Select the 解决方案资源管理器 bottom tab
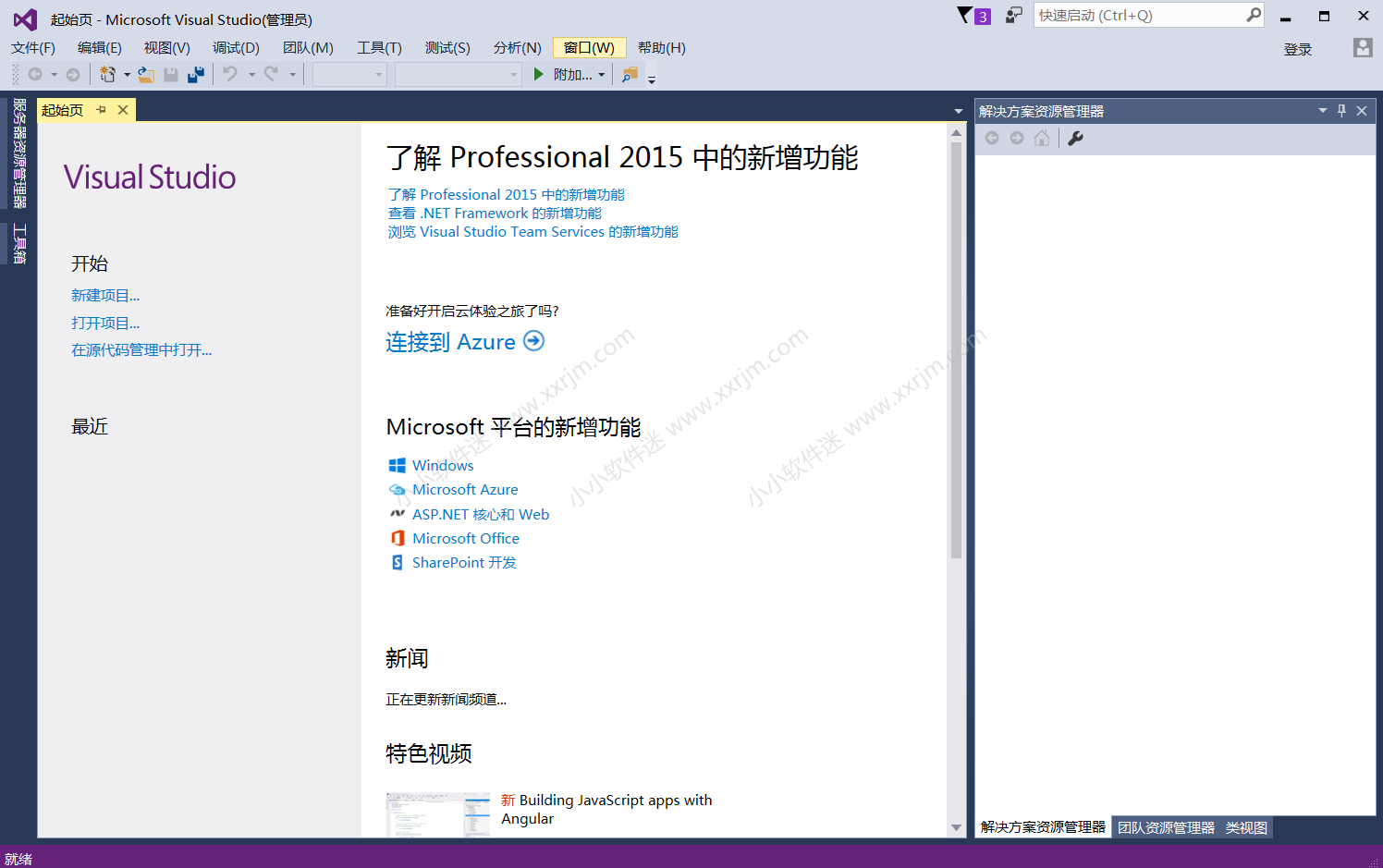The image size is (1383, 868). [x=1043, y=827]
